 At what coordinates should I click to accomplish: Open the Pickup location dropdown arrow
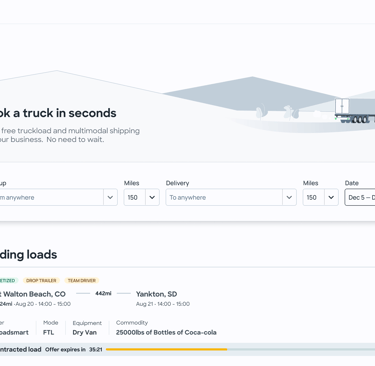(110, 197)
